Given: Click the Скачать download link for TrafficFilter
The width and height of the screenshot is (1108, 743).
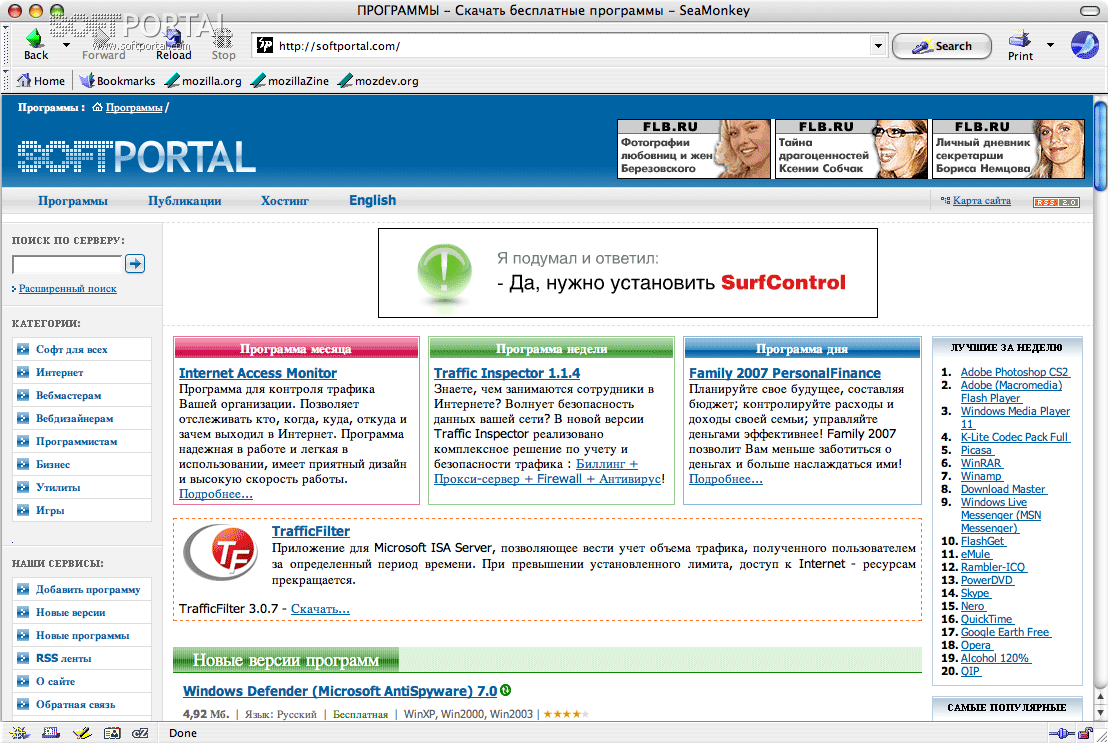Looking at the screenshot, I should point(320,609).
